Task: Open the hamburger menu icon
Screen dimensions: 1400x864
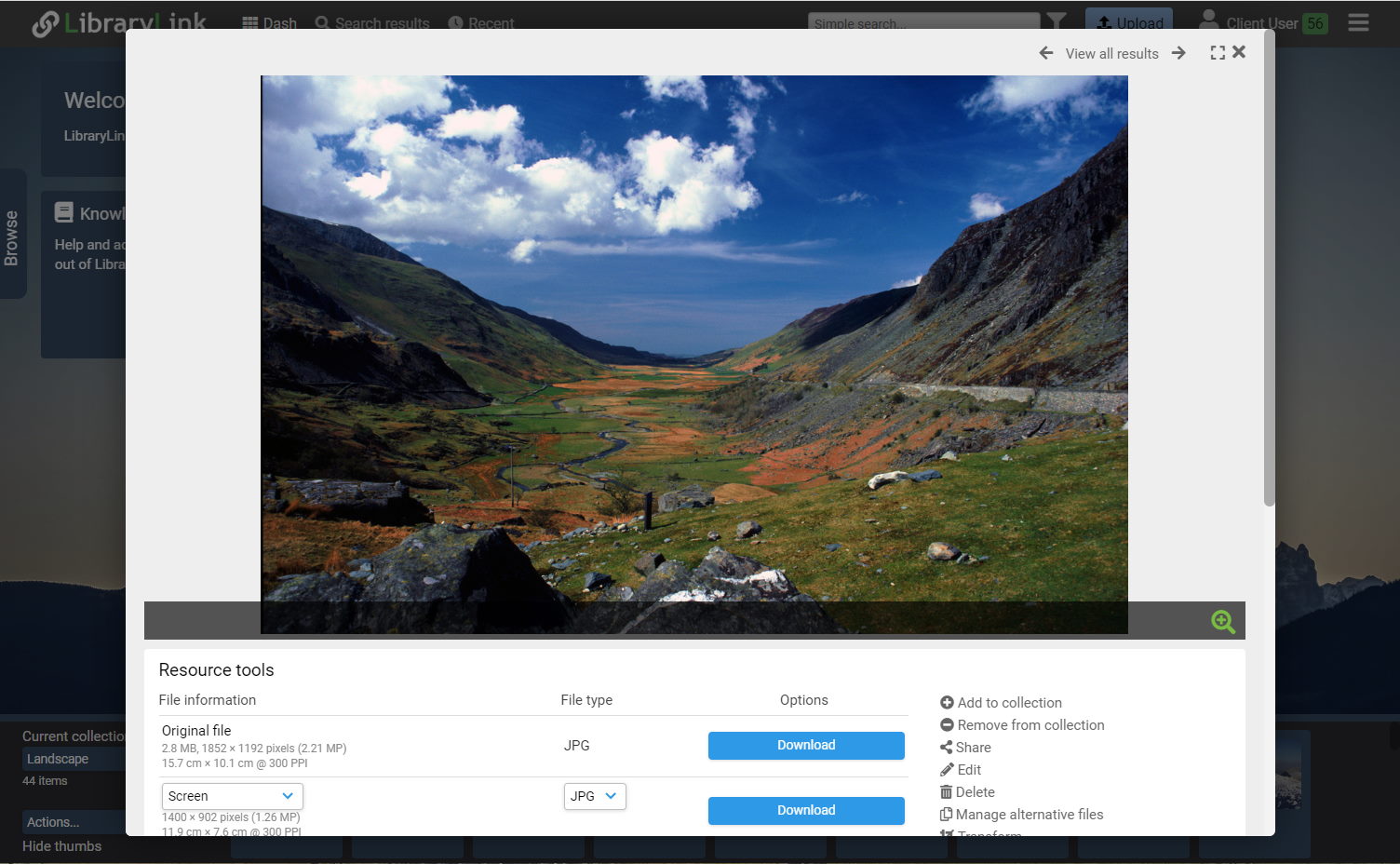Action: click(1359, 22)
